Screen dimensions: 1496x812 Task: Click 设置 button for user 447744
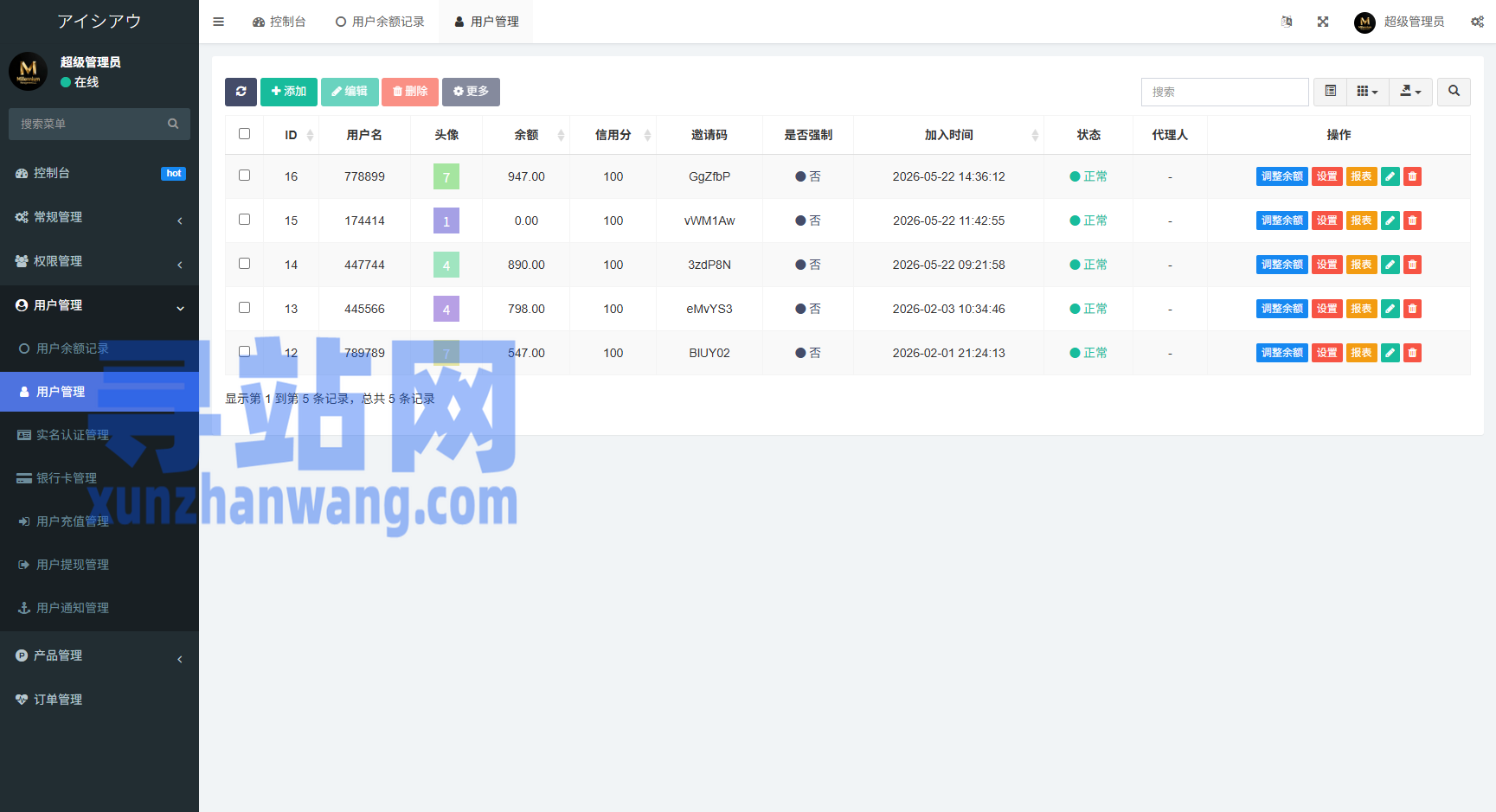point(1326,265)
